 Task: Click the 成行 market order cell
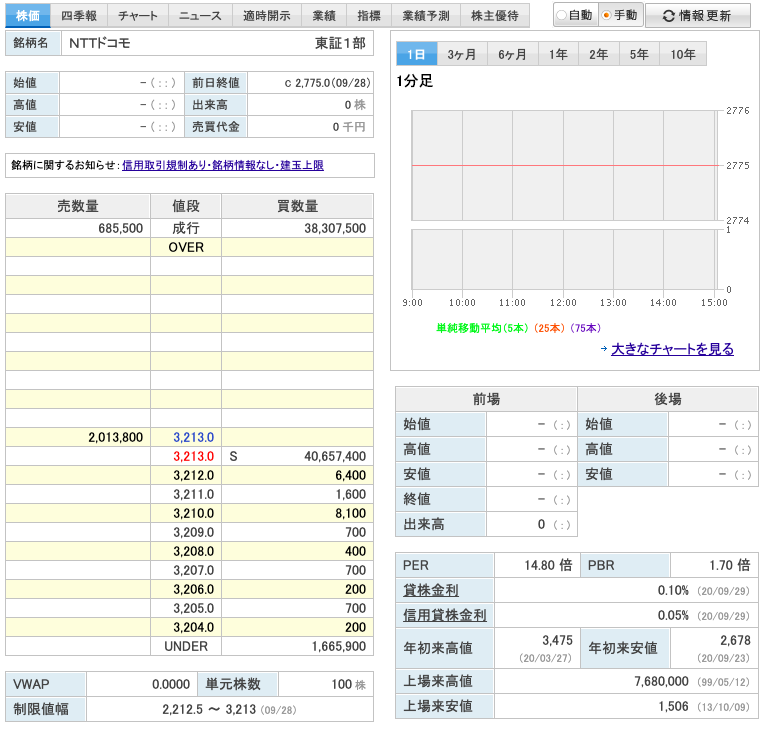tap(186, 228)
